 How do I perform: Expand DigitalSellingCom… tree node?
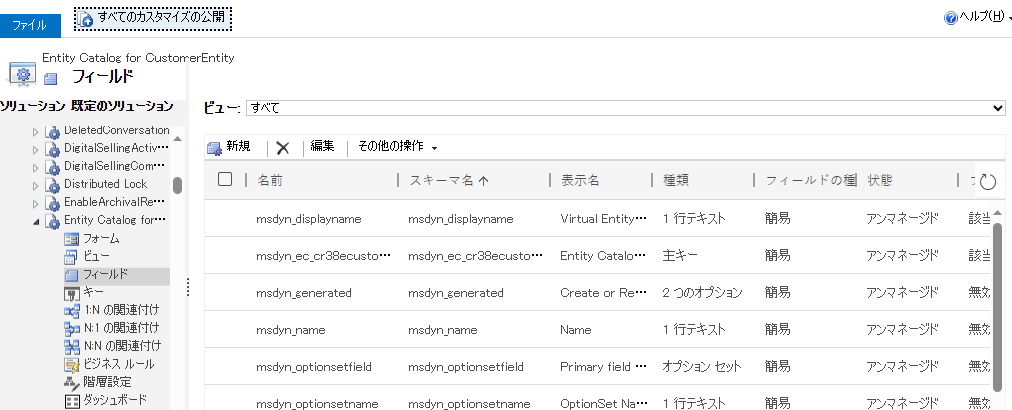[35, 167]
